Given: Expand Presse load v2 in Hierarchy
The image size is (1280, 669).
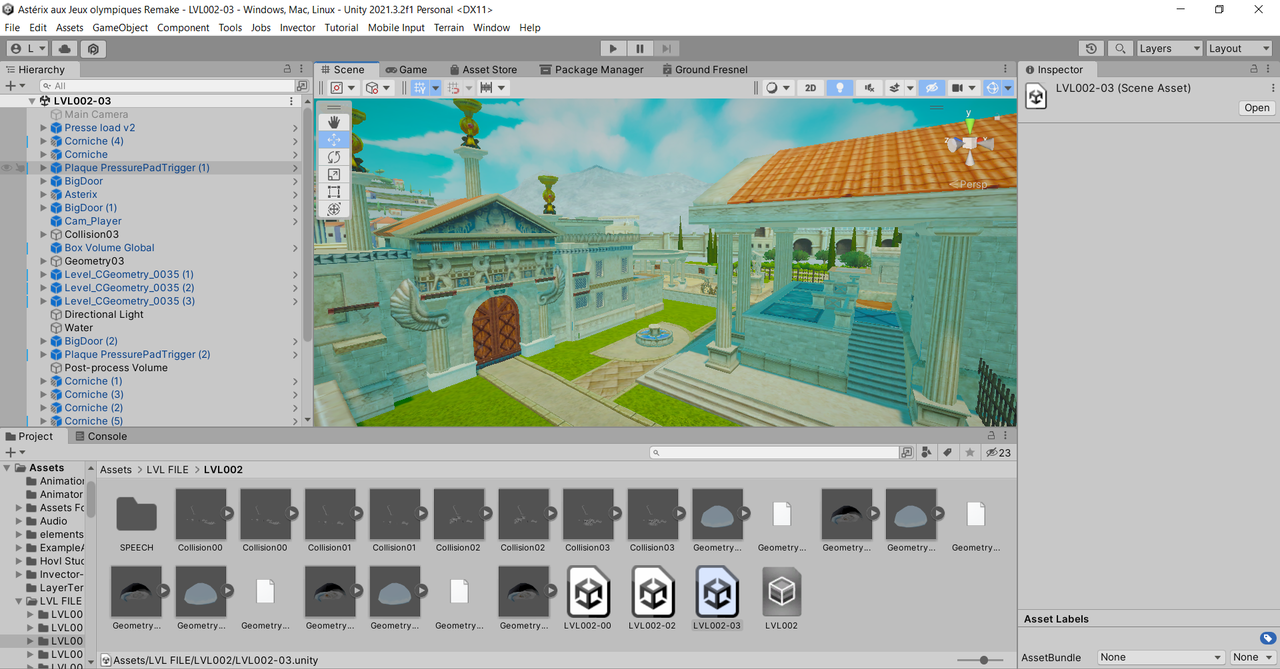Looking at the screenshot, I should pyautogui.click(x=43, y=128).
